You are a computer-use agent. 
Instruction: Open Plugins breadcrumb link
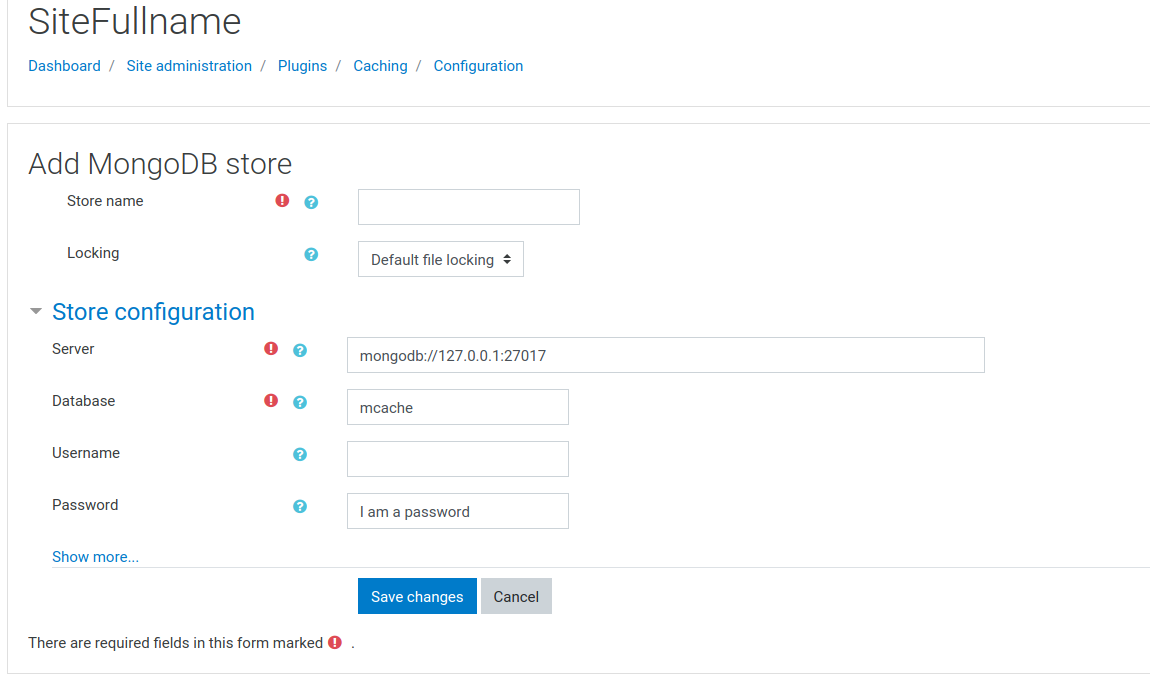[302, 66]
